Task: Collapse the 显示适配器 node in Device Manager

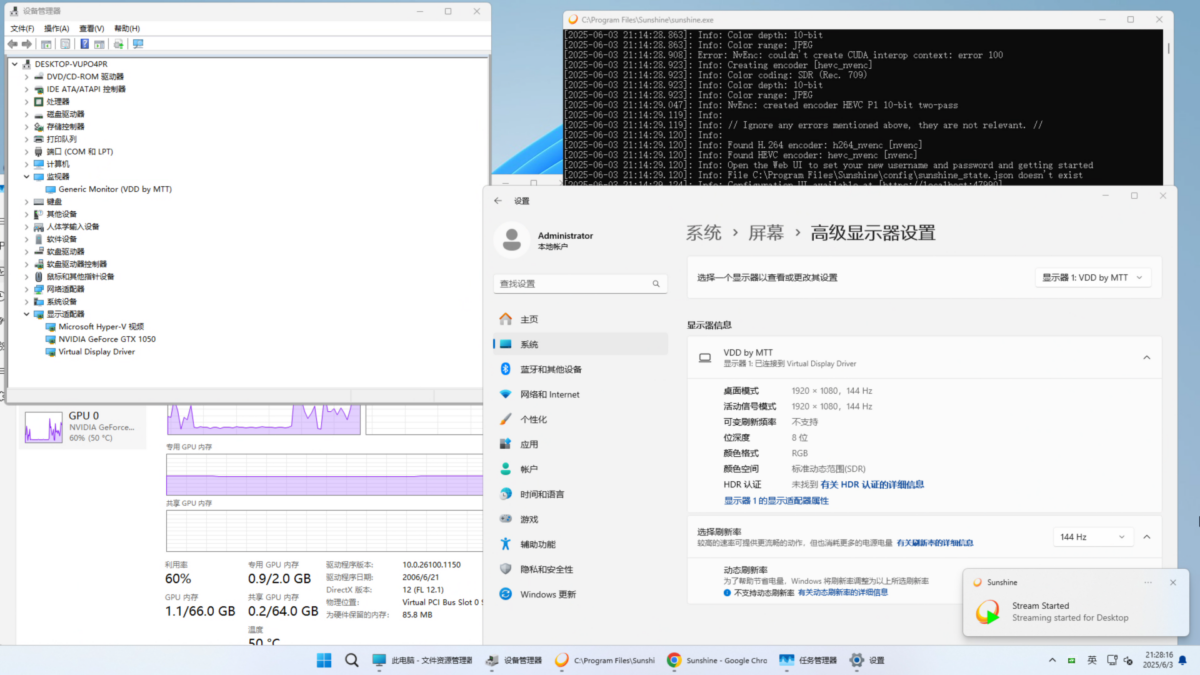Action: click(x=27, y=314)
